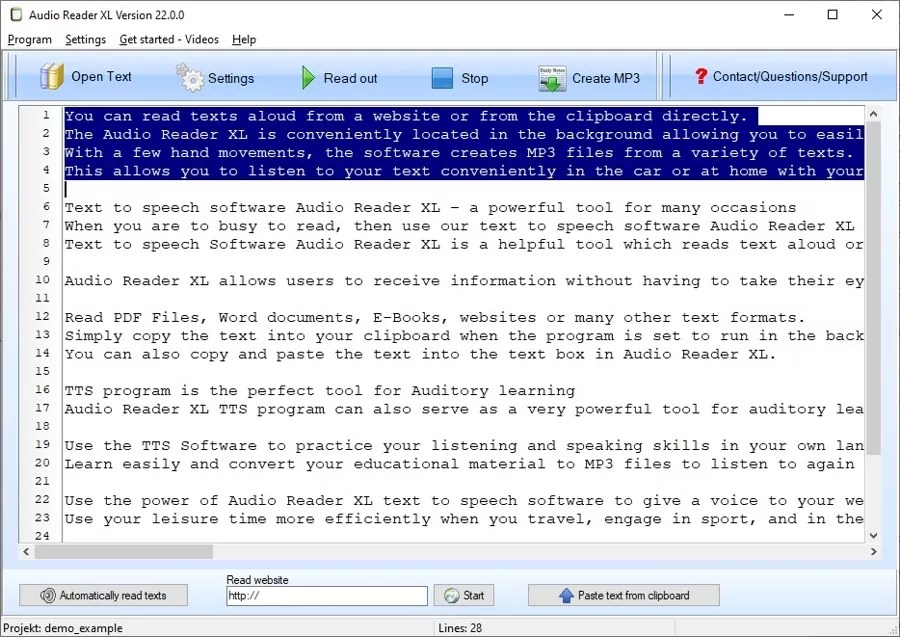Click the 'Read website' label
This screenshot has width=900, height=637.
click(257, 580)
